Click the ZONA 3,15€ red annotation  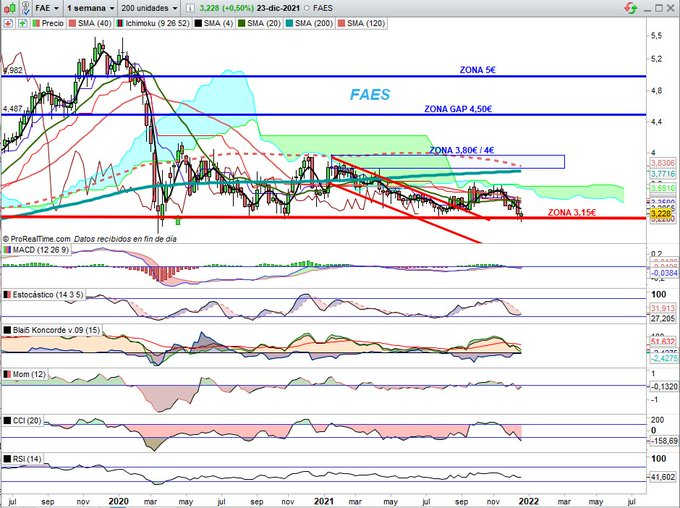571,212
